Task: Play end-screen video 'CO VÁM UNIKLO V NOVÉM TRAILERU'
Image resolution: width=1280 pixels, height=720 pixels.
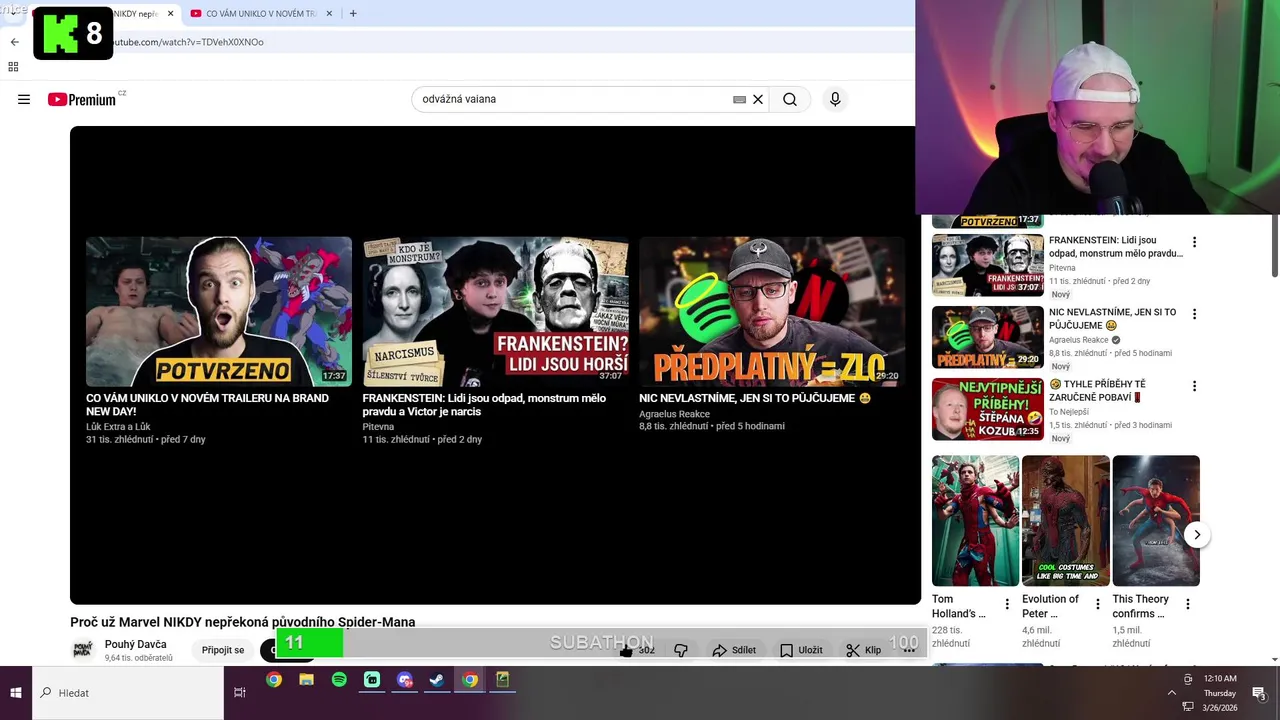Action: 219,311
